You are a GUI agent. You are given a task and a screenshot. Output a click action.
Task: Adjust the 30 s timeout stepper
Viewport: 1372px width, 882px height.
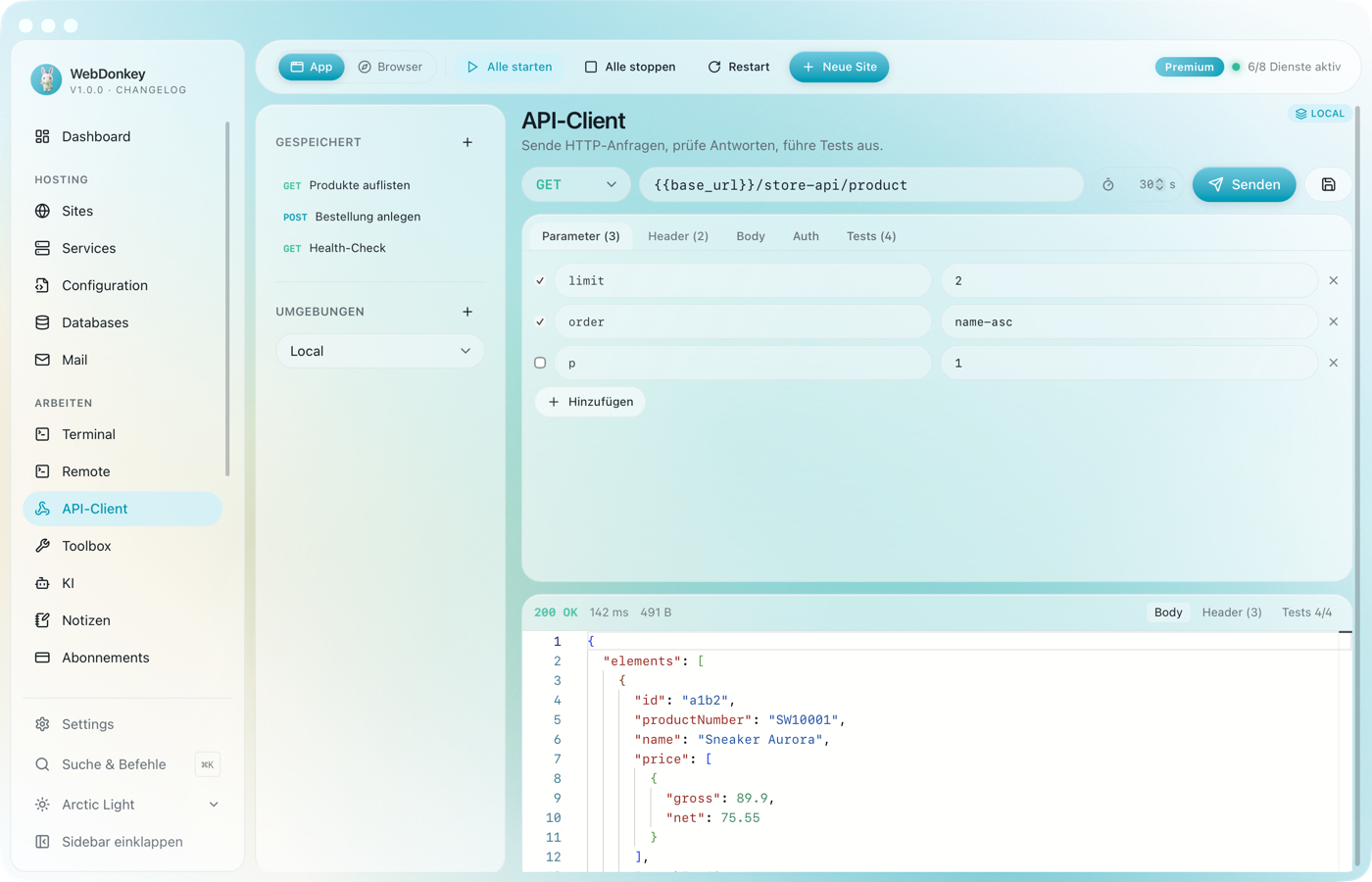(x=1157, y=184)
